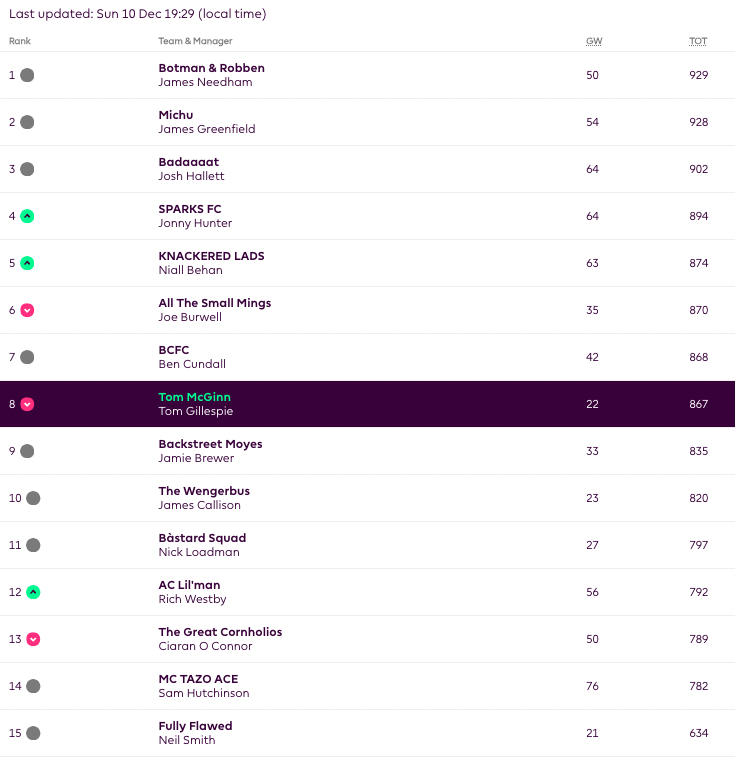Click grey circle icon beside Botman & Robben
Screen dimensions: 735x762
[27, 75]
